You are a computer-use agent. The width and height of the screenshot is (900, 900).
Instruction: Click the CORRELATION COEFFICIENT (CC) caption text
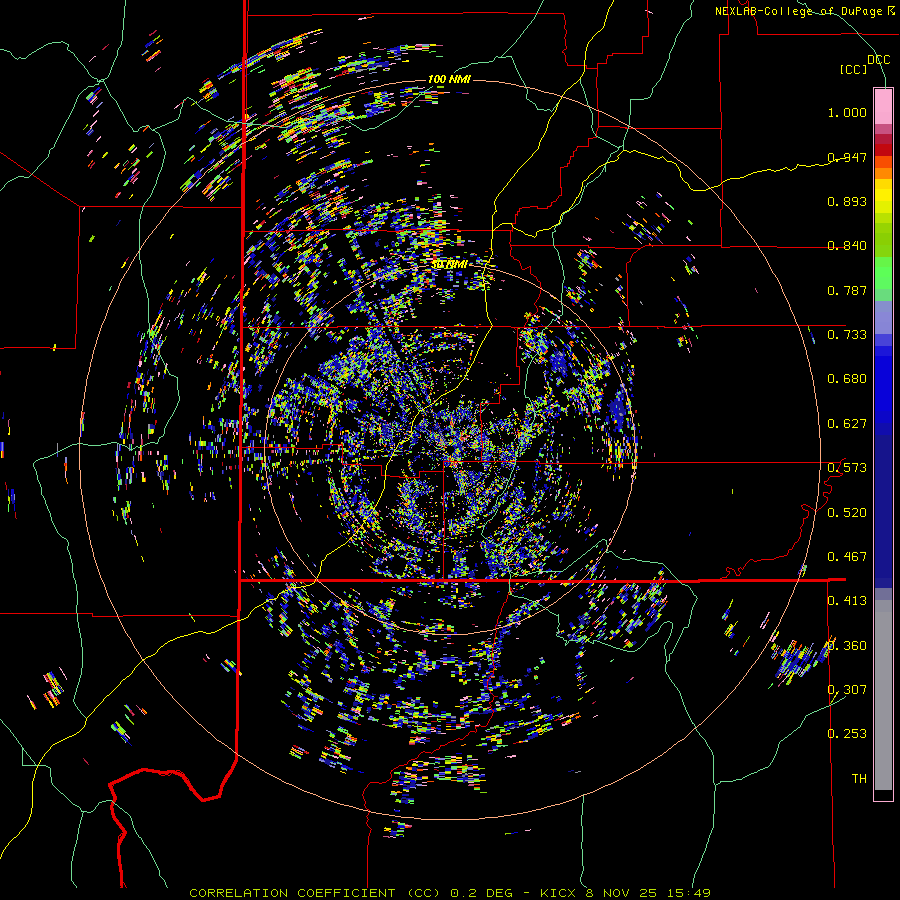(x=316, y=893)
